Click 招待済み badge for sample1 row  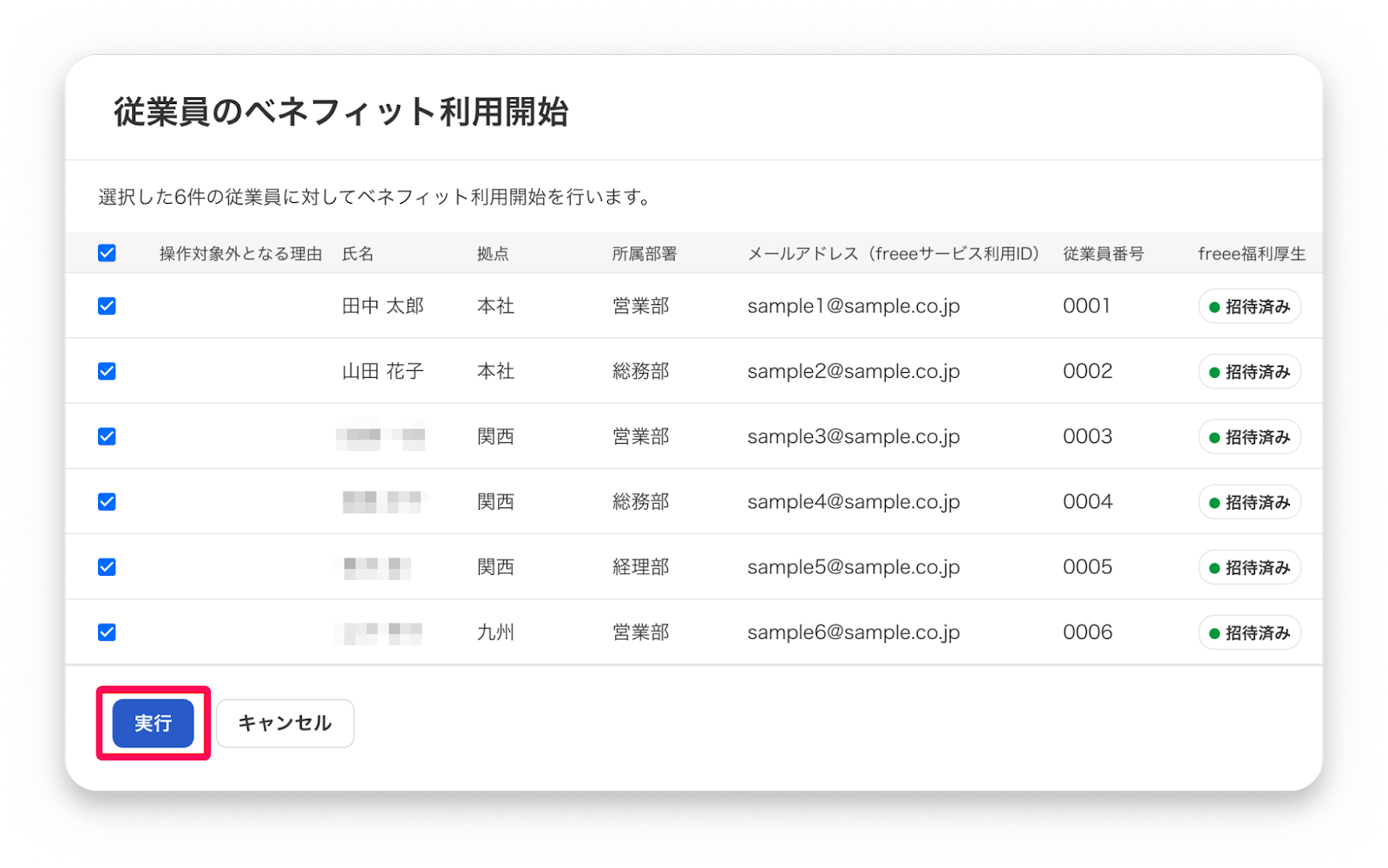[x=1249, y=307]
